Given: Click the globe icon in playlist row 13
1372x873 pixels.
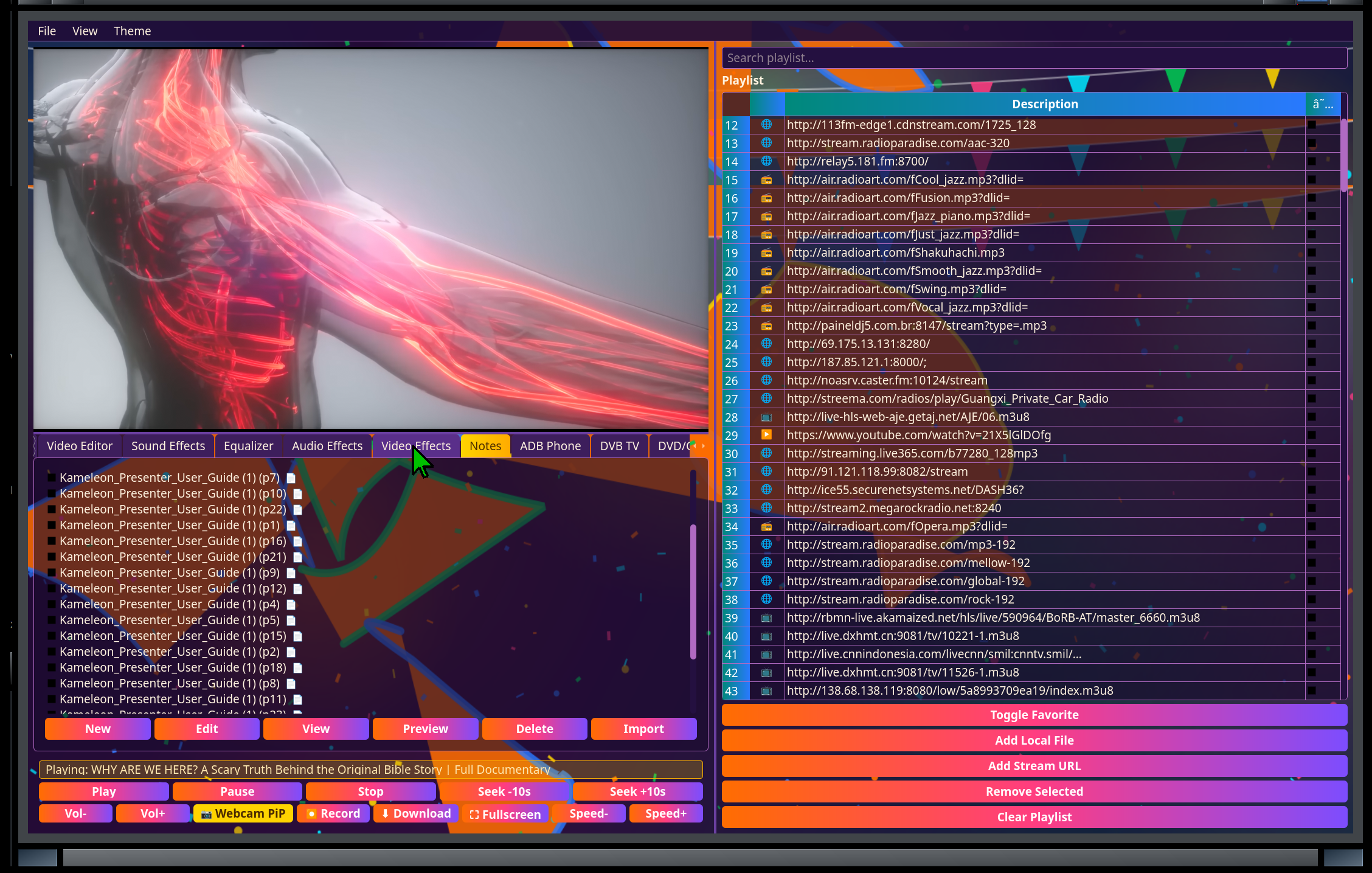Looking at the screenshot, I should coord(766,143).
